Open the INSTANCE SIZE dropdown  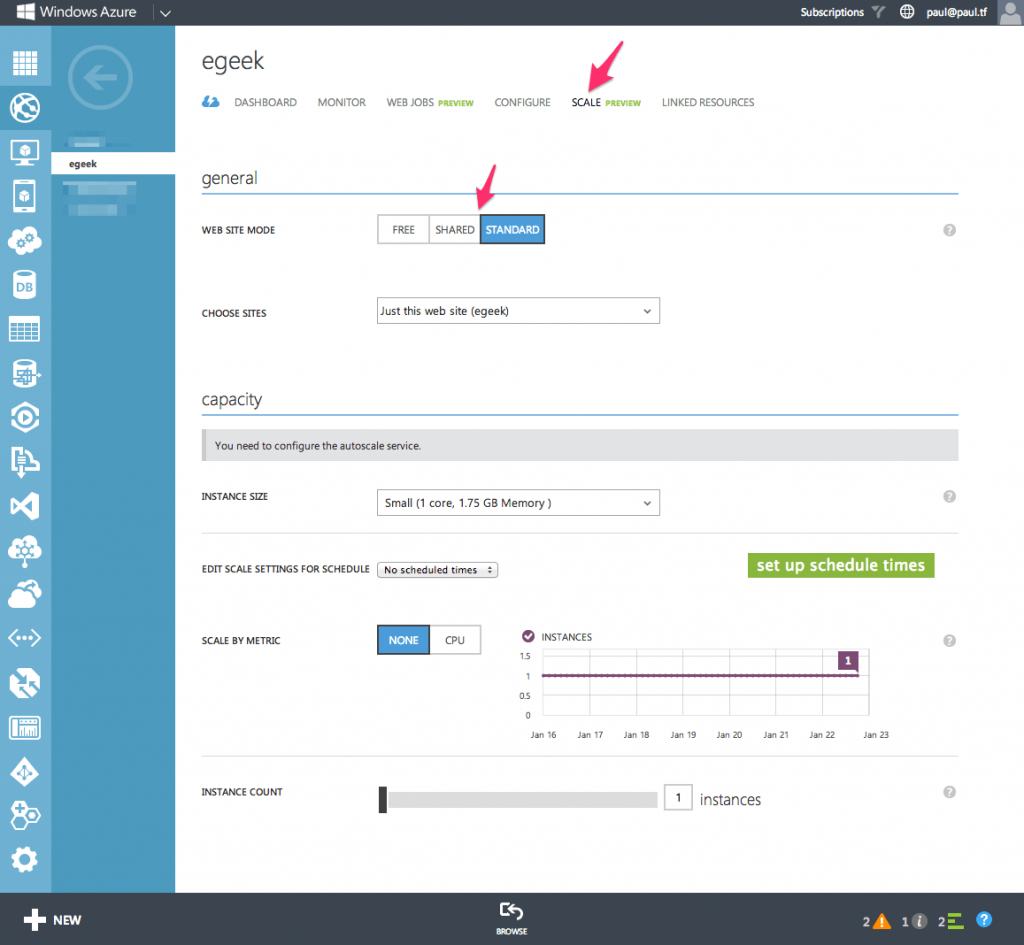click(518, 502)
